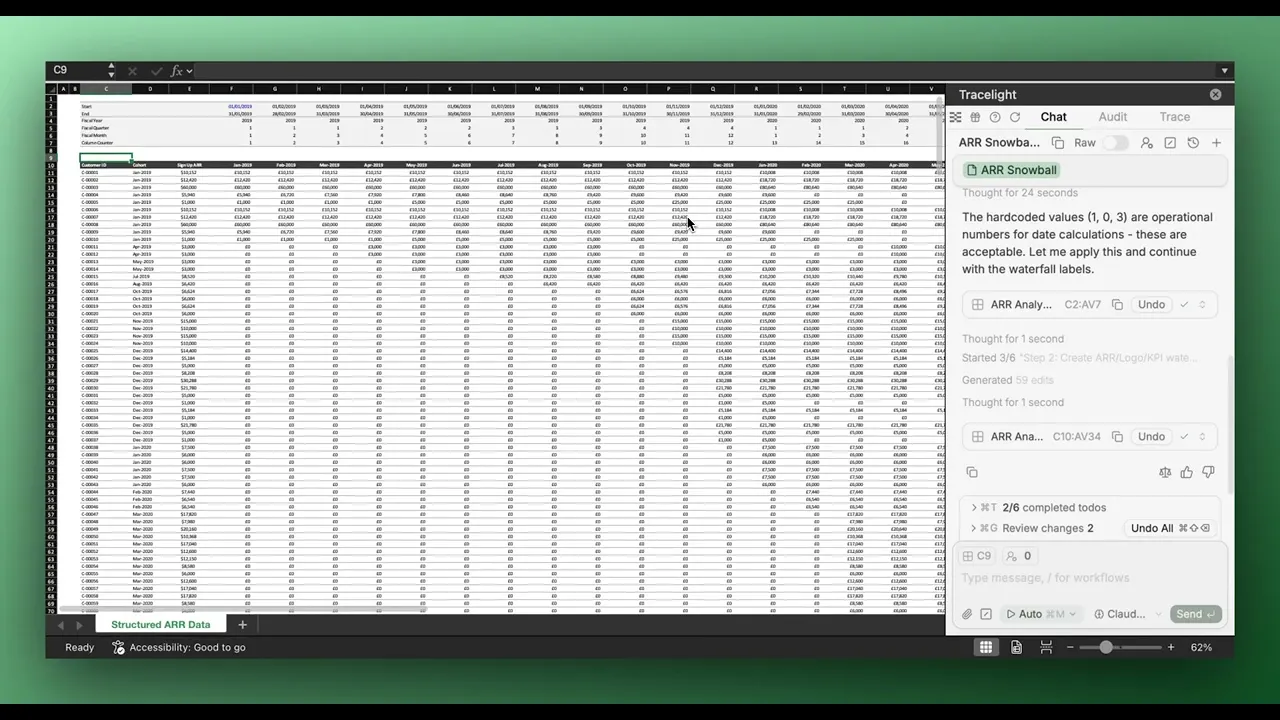Image resolution: width=1280 pixels, height=720 pixels.
Task: Focus the Type message input field
Action: click(1090, 578)
